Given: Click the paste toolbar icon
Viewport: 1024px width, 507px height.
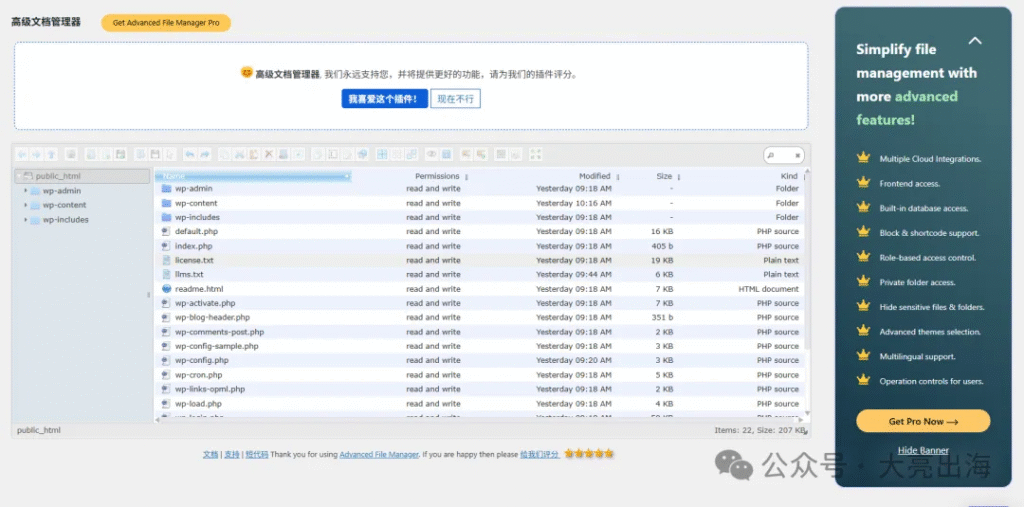Looking at the screenshot, I should pyautogui.click(x=254, y=155).
